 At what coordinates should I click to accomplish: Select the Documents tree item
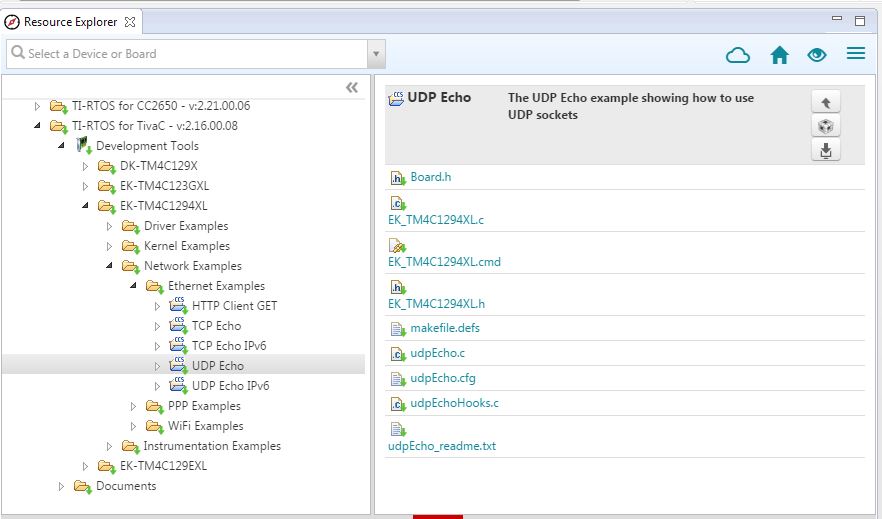[126, 486]
